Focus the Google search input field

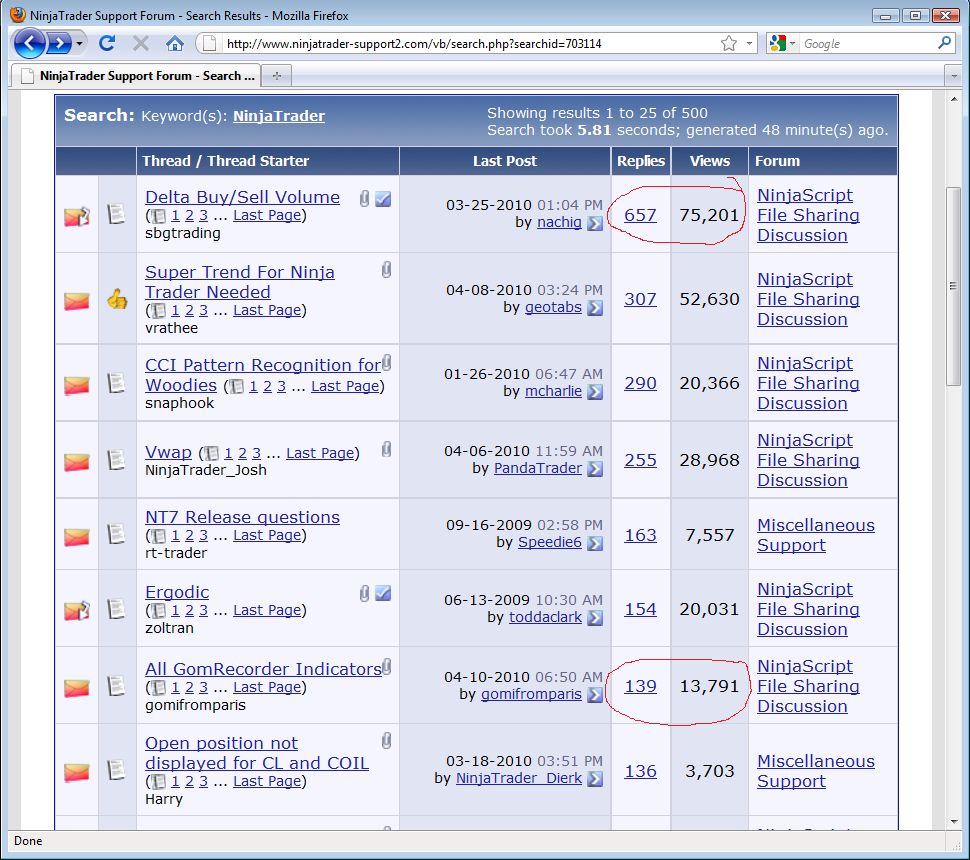coord(867,43)
